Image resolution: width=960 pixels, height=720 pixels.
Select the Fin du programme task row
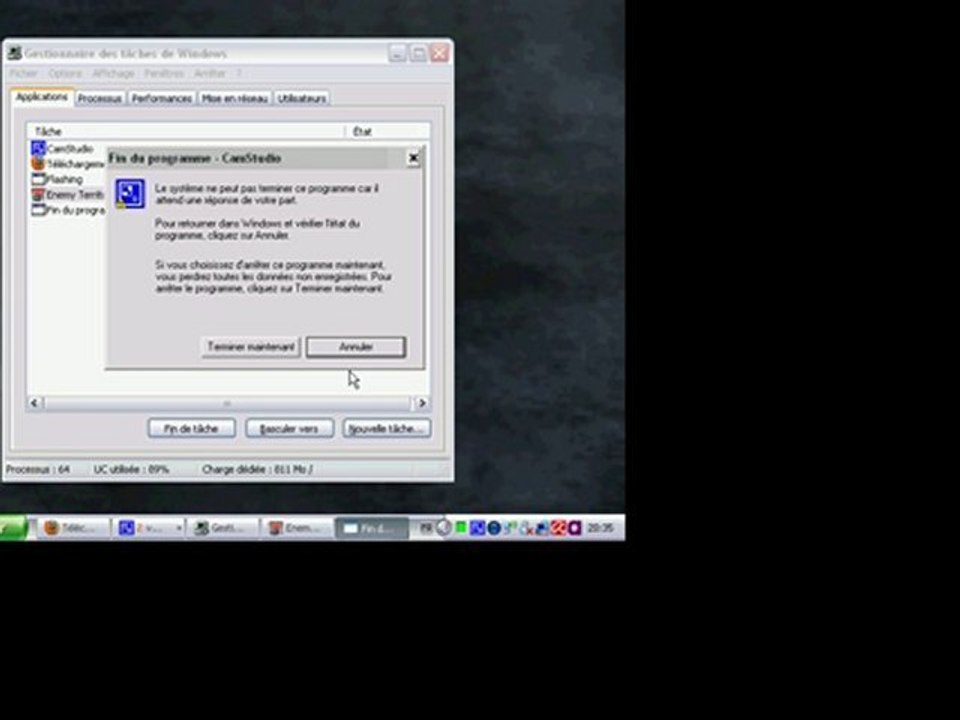(67, 210)
